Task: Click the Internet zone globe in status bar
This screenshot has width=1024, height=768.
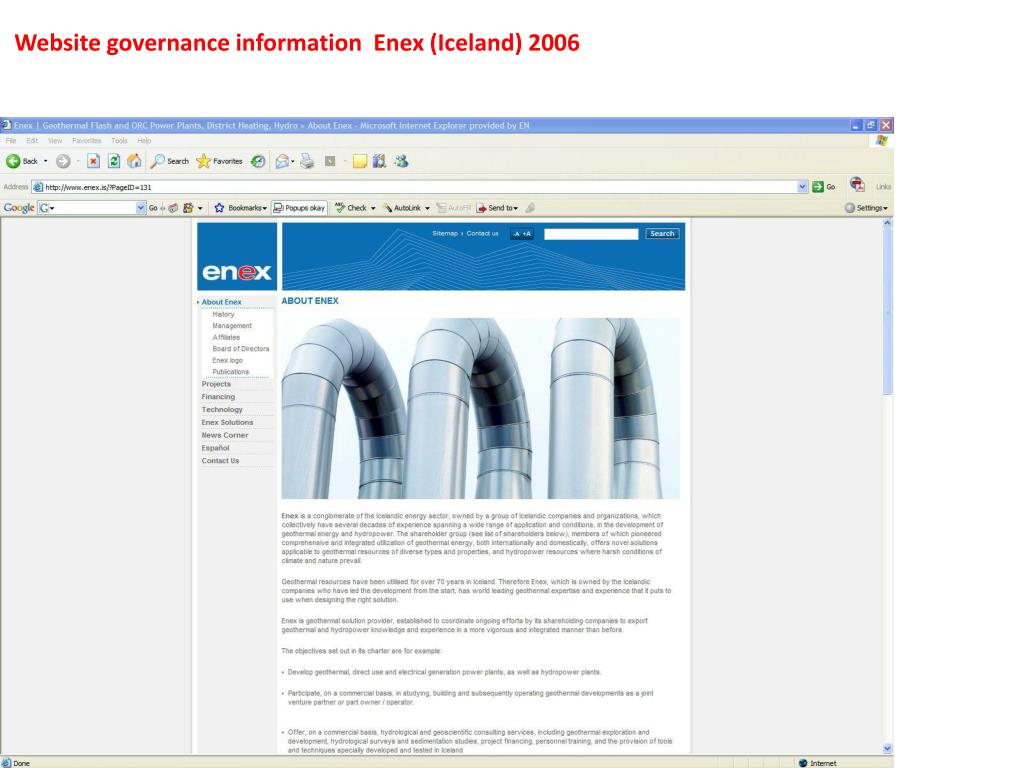Action: pyautogui.click(x=803, y=763)
